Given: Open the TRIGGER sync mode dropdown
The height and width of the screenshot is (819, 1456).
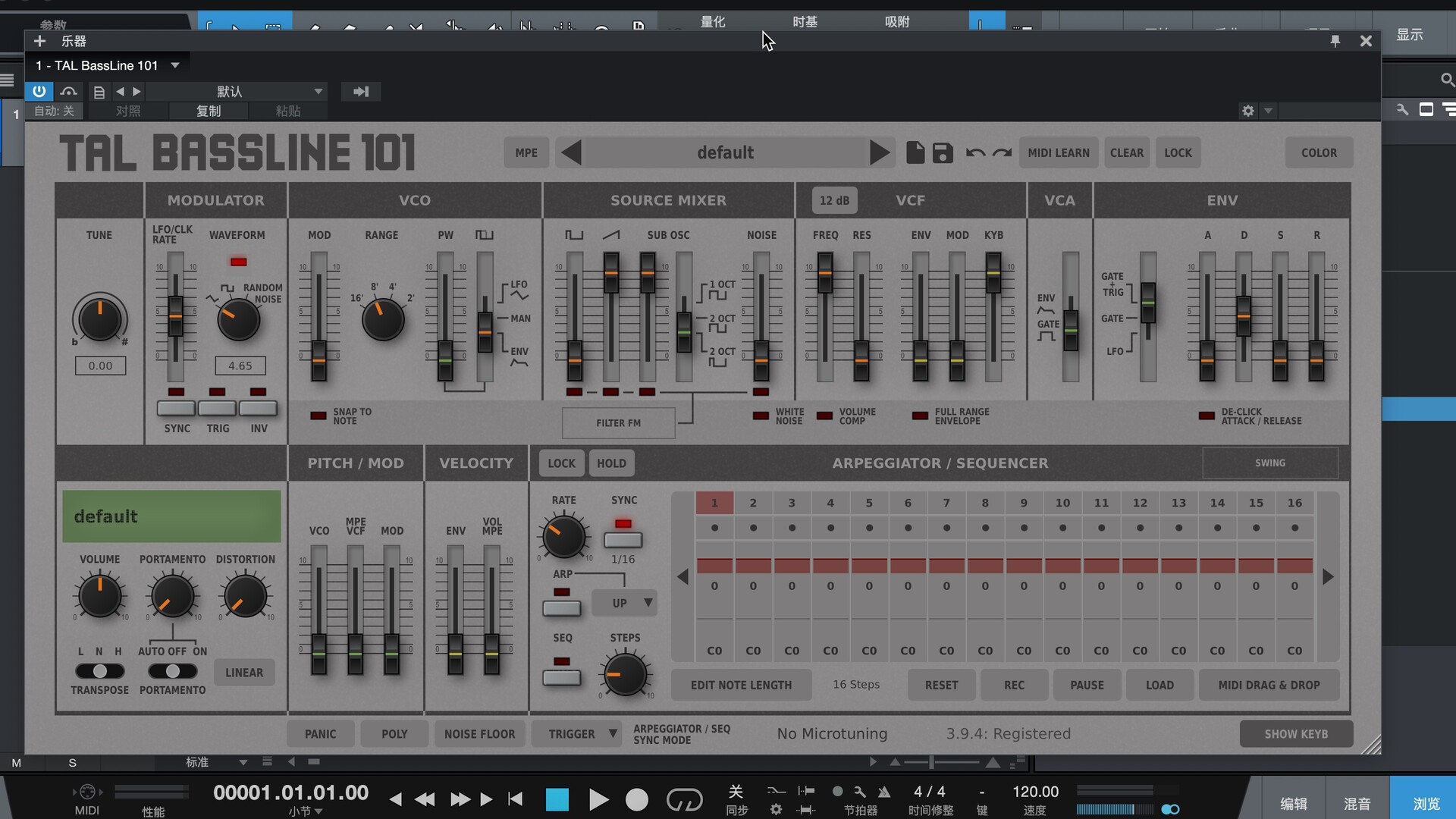Looking at the screenshot, I should pos(576,734).
